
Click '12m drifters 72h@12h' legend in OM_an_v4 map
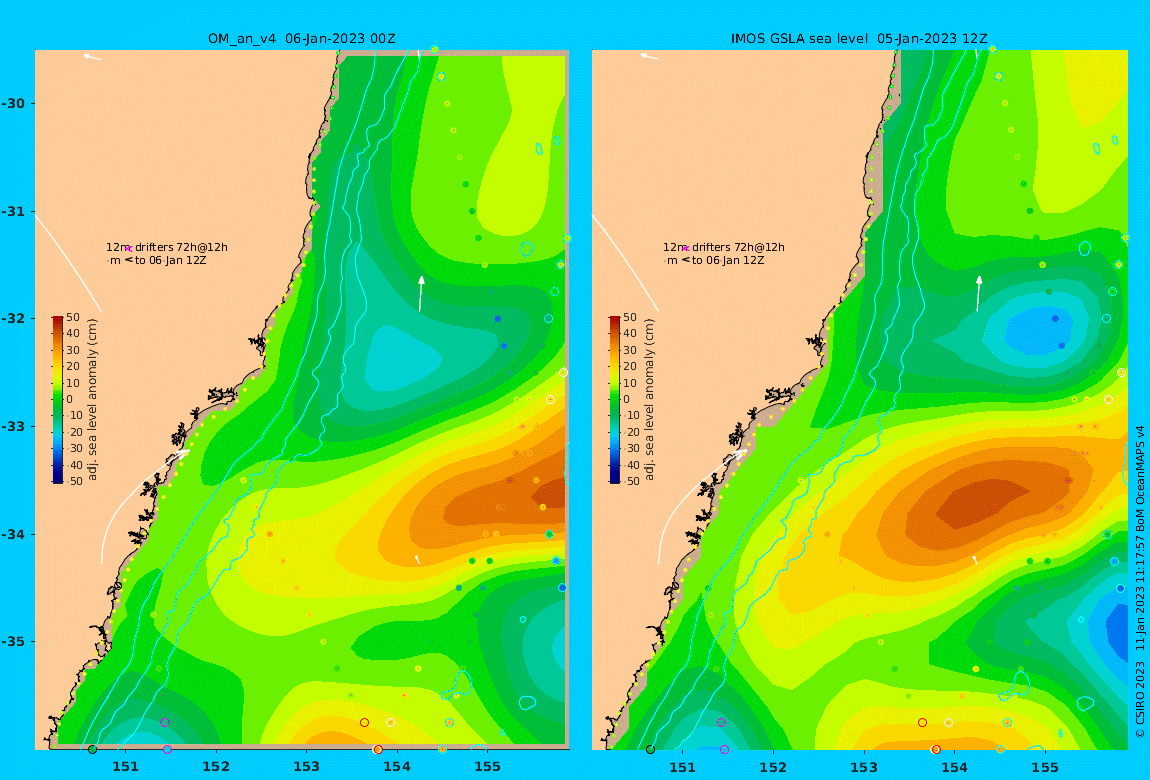pyautogui.click(x=166, y=247)
